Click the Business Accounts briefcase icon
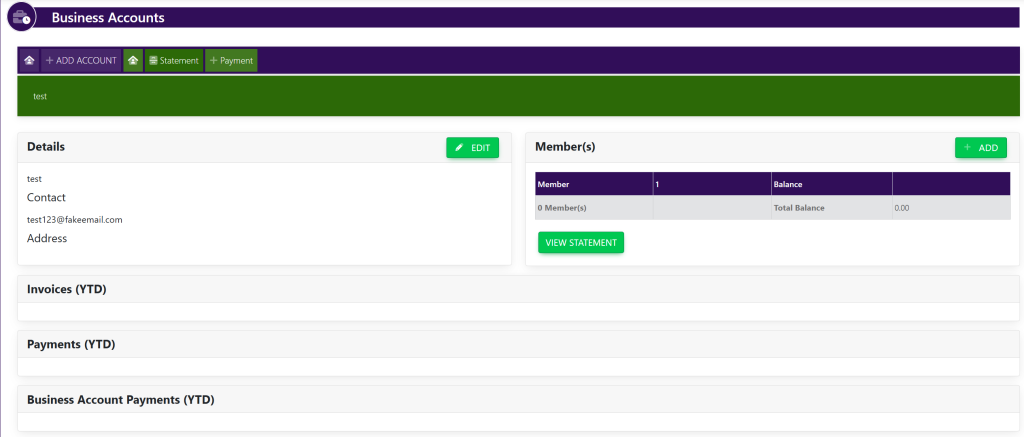 pyautogui.click(x=21, y=17)
